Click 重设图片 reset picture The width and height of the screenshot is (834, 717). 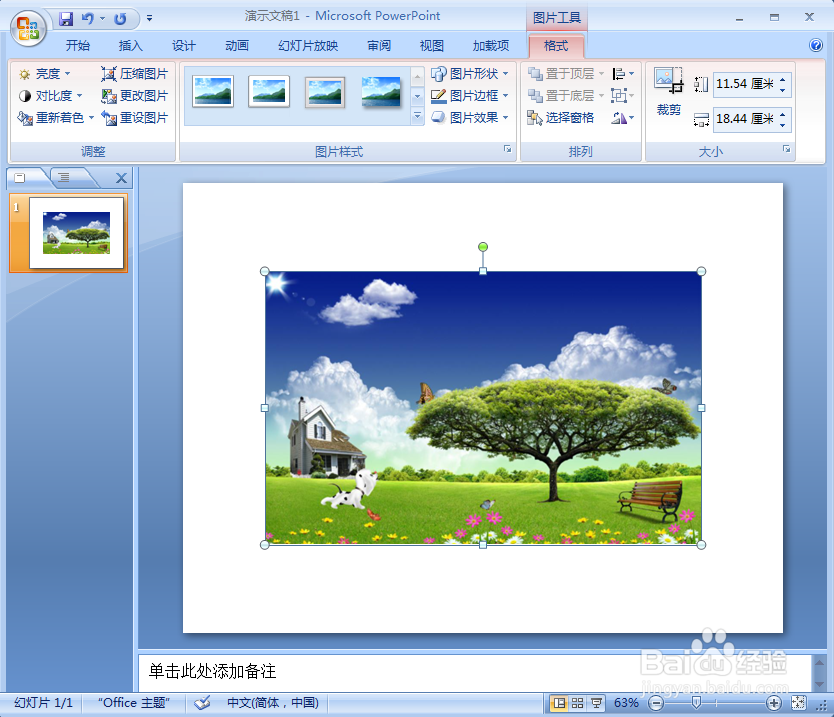pyautogui.click(x=135, y=118)
